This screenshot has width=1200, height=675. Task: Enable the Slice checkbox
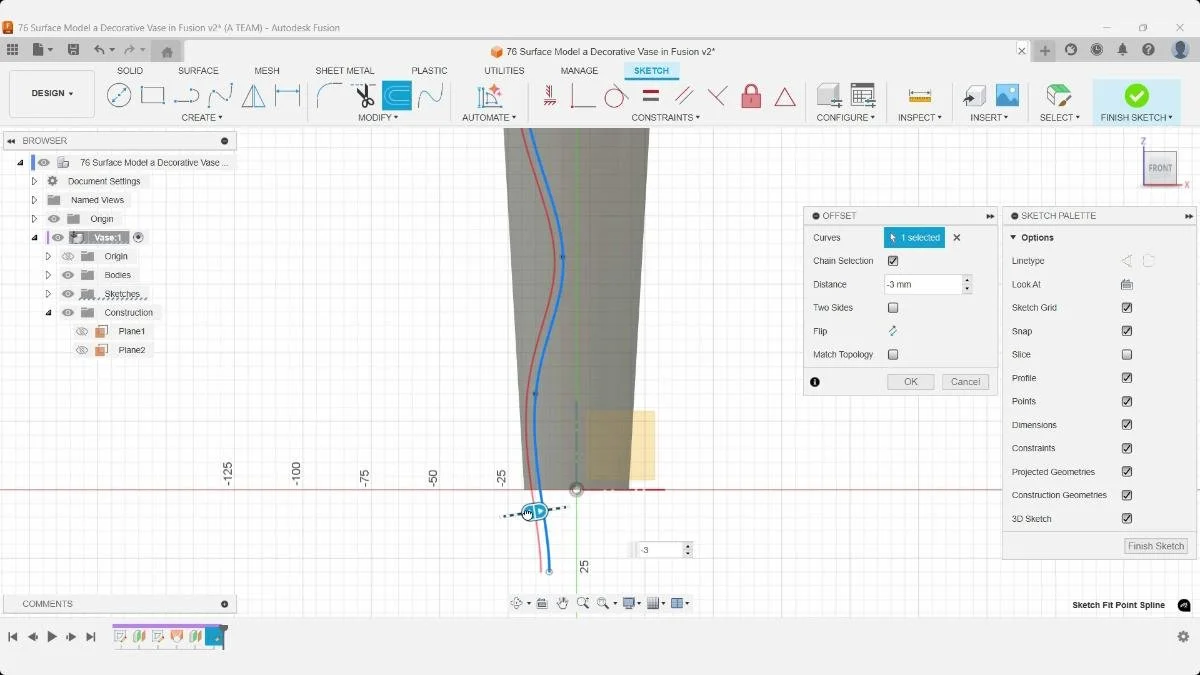(x=1127, y=355)
